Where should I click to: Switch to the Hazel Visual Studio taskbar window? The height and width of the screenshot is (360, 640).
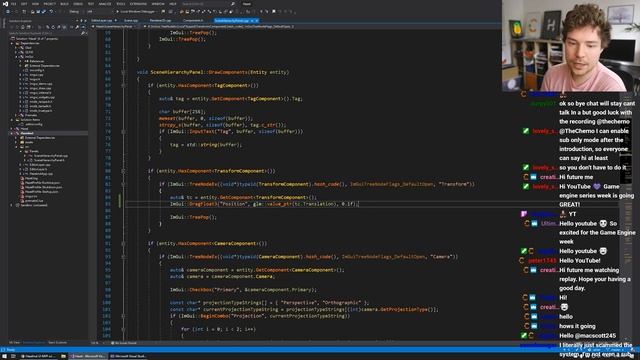[87, 356]
